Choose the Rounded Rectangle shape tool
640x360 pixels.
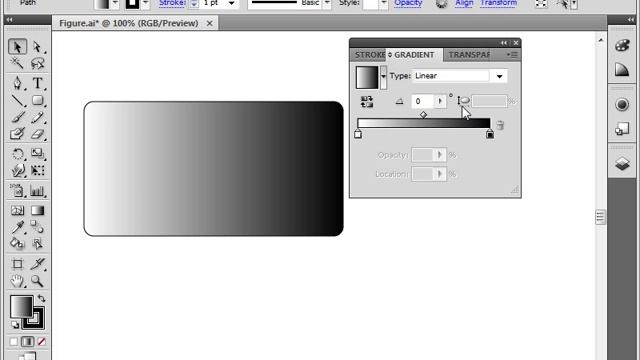point(37,100)
